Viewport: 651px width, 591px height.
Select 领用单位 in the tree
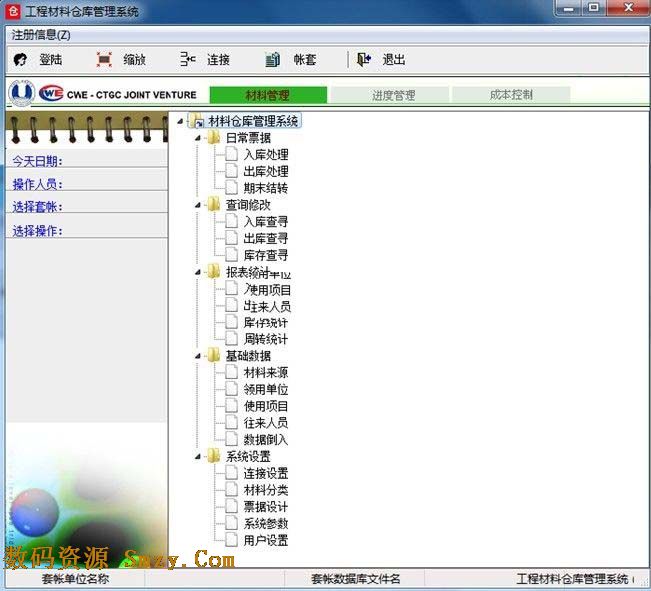pos(266,389)
